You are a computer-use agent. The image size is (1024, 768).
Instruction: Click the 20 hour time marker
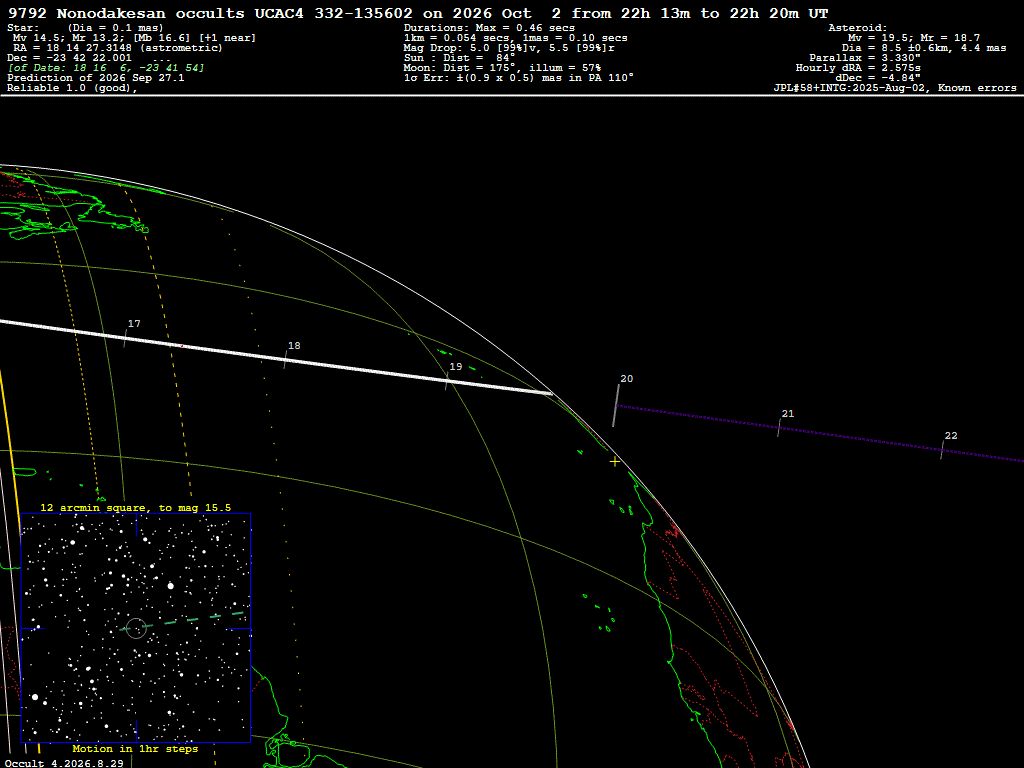[626, 379]
